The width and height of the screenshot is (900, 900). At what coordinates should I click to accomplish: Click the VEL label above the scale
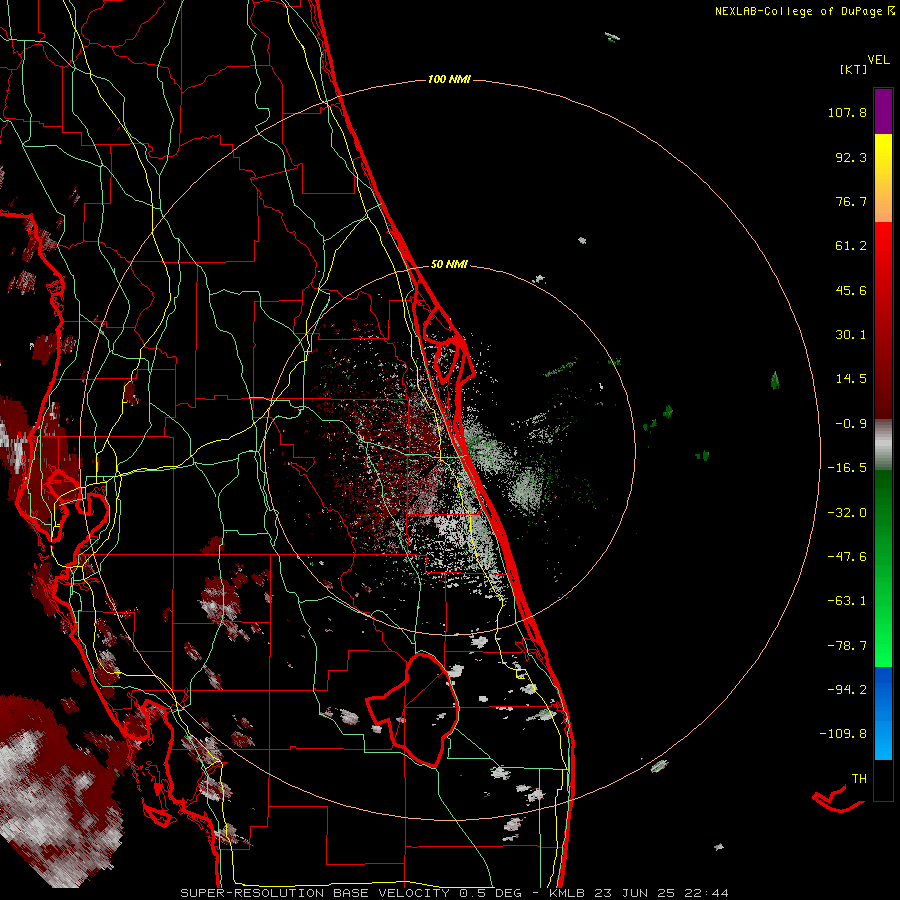(878, 60)
